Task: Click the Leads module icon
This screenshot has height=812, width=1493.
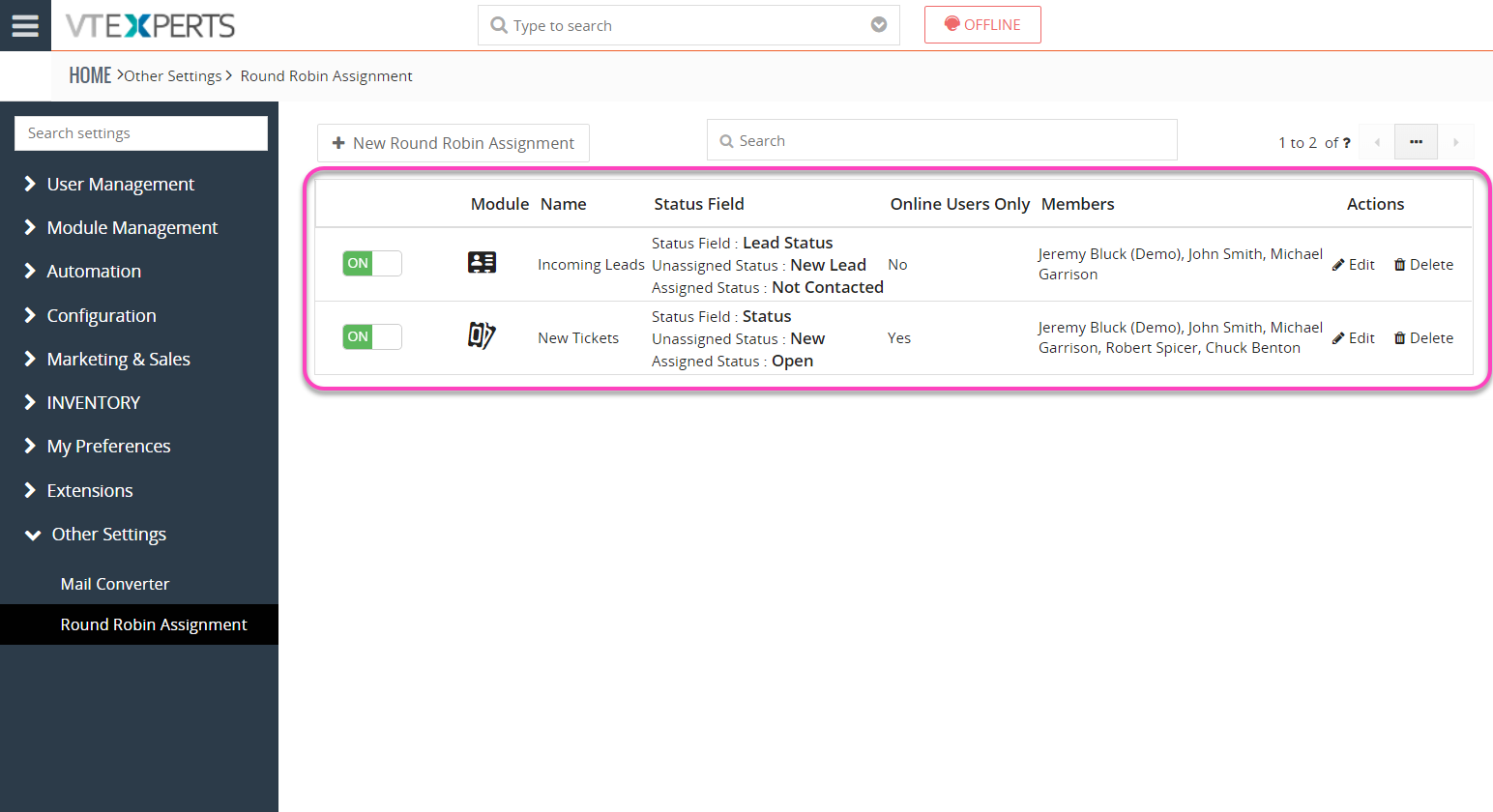Action: pyautogui.click(x=482, y=262)
